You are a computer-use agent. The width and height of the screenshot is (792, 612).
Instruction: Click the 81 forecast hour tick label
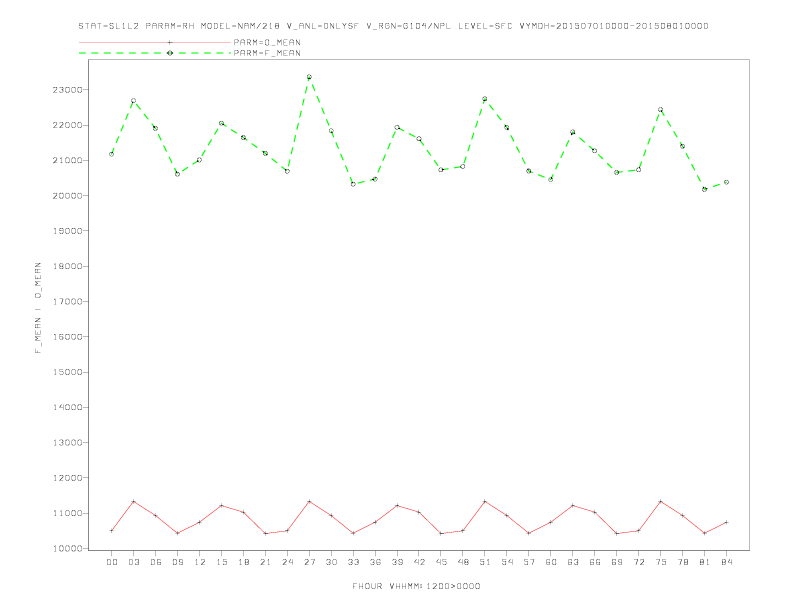(x=705, y=562)
